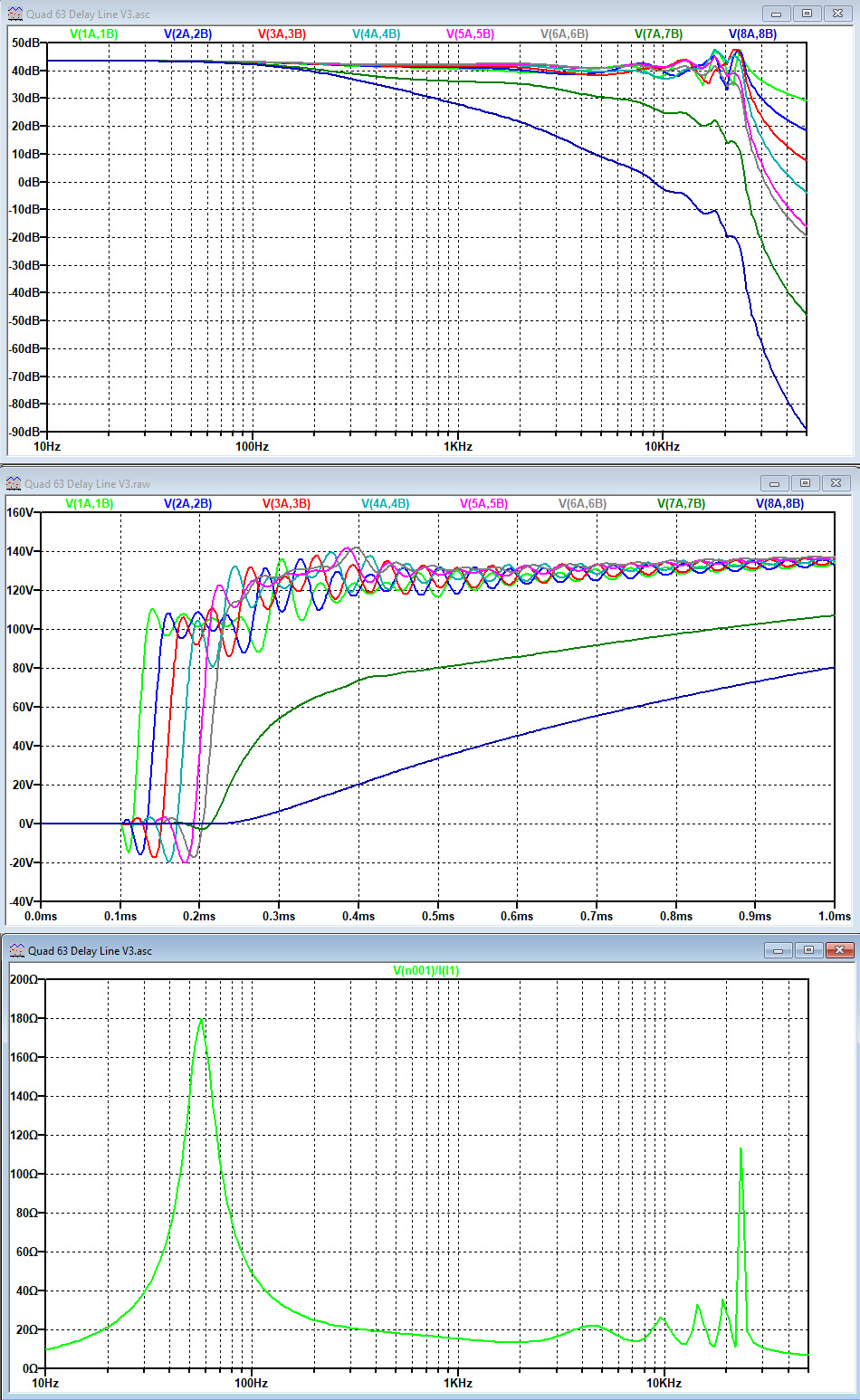Select trace label V(6A,6B) in the top dB plot
This screenshot has width=860, height=1400.
[565, 33]
